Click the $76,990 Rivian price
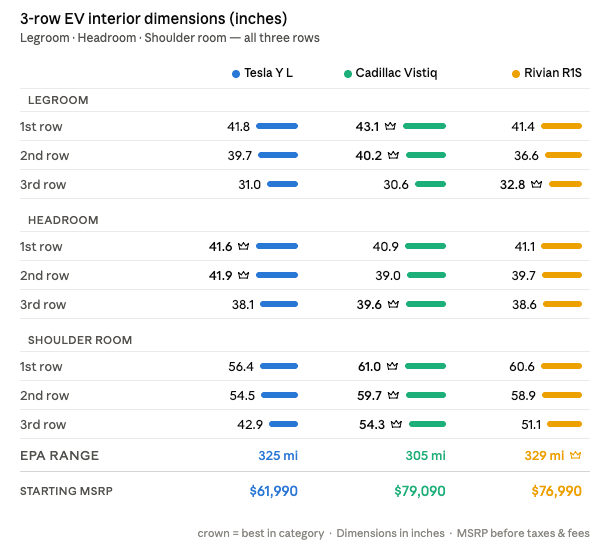Image resolution: width=614 pixels, height=550 pixels. click(556, 490)
